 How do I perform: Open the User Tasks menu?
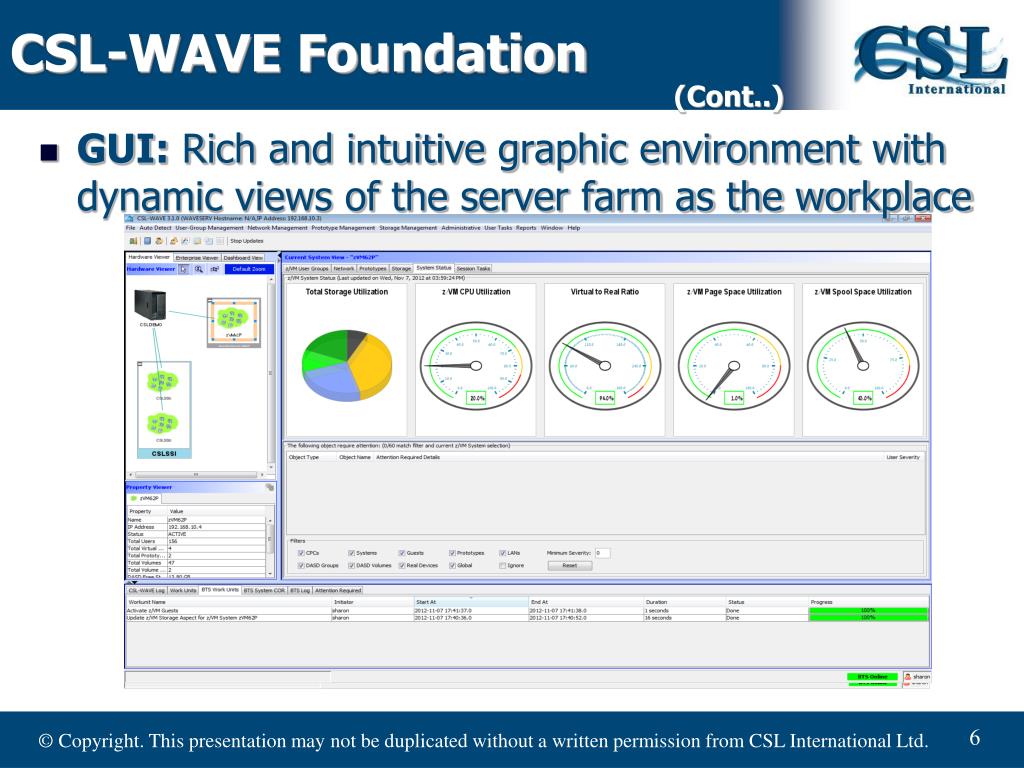pyautogui.click(x=498, y=228)
